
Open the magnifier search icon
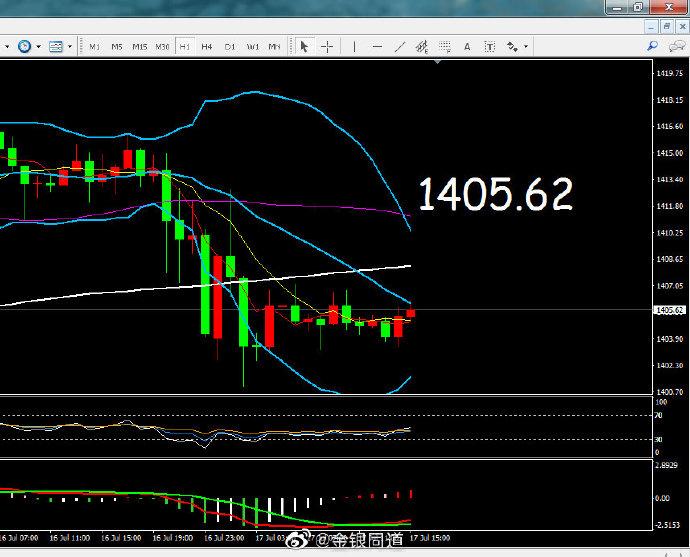pos(652,46)
